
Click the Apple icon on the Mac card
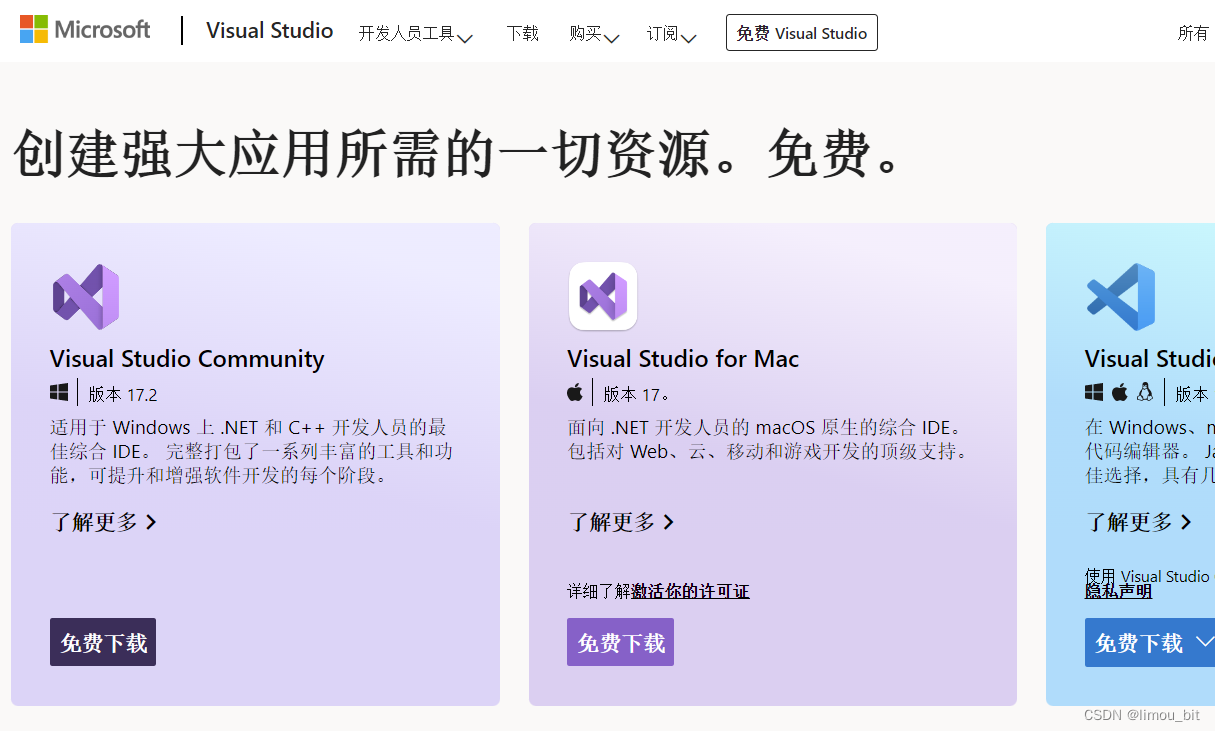[x=576, y=392]
